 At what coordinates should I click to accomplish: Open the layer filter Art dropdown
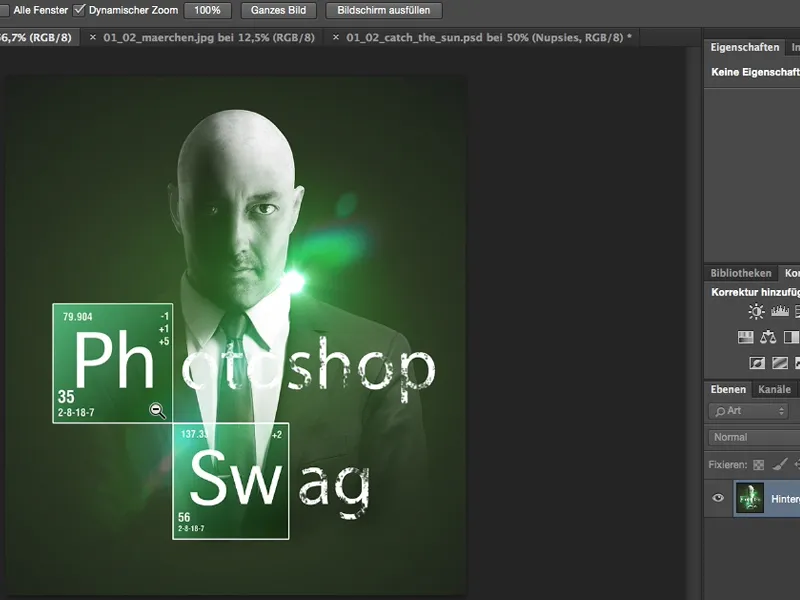(750, 411)
